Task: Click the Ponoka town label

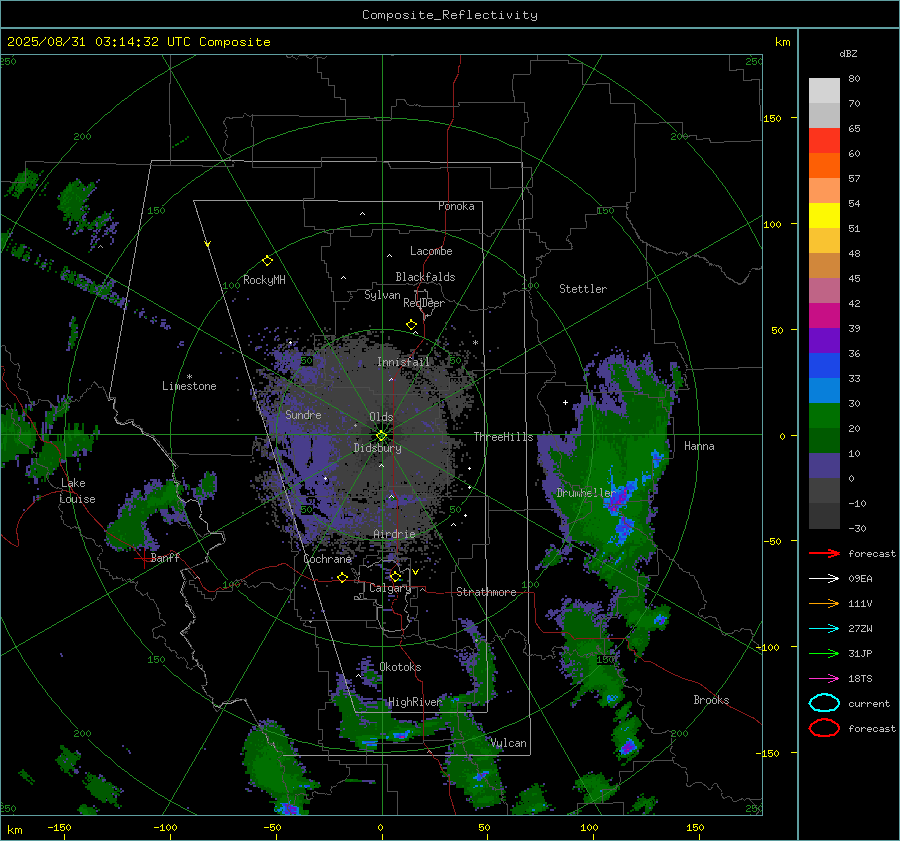Action: coord(456,206)
